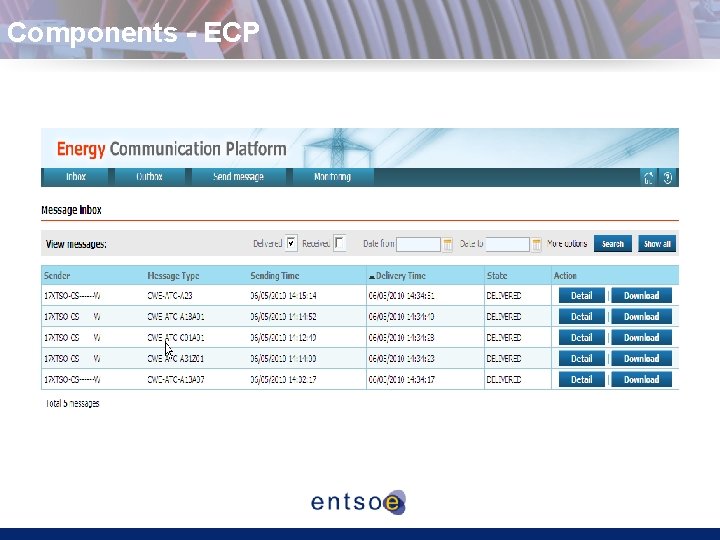Viewport: 720px width, 540px height.
Task: Toggle the Delivered checkbox
Action: click(291, 243)
